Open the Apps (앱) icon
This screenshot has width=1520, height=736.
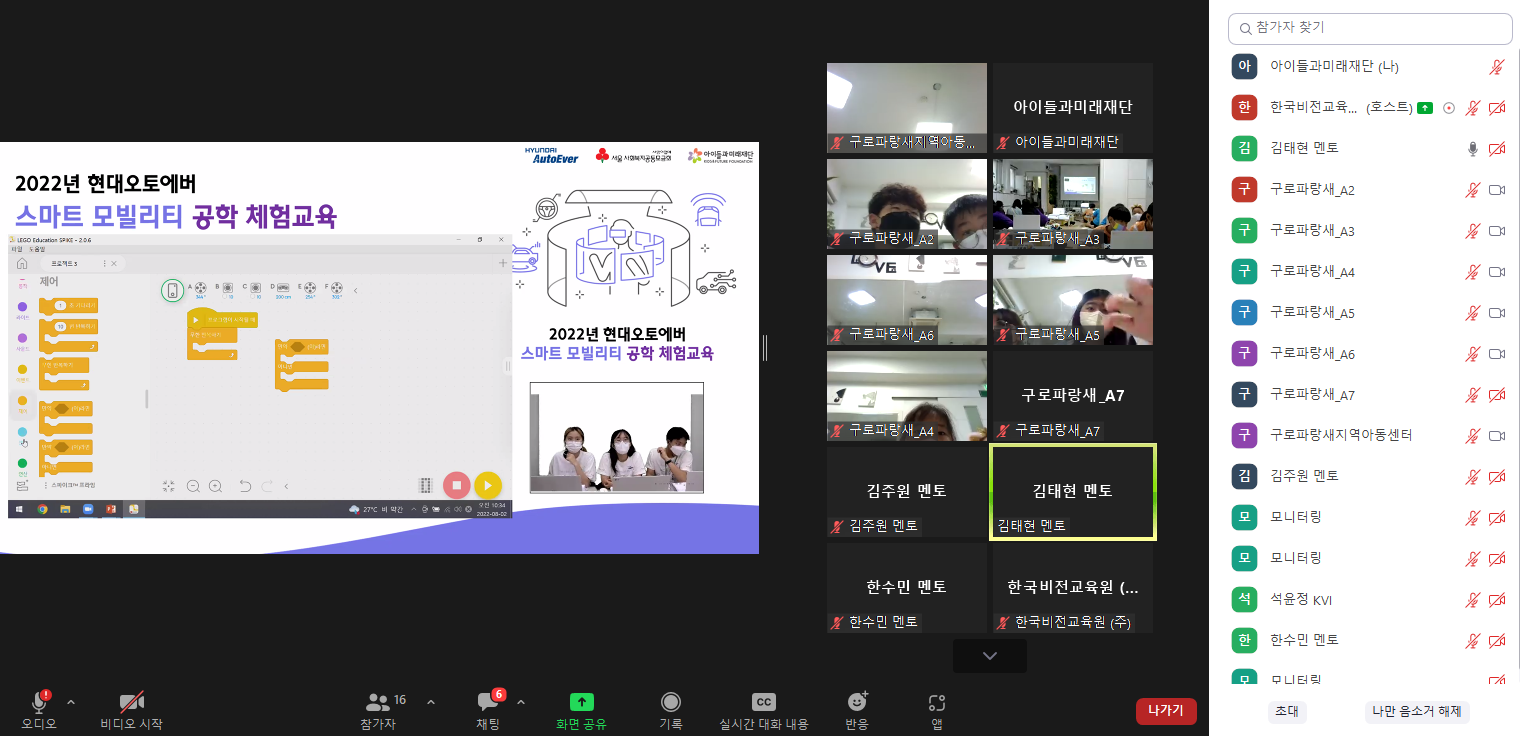(936, 702)
